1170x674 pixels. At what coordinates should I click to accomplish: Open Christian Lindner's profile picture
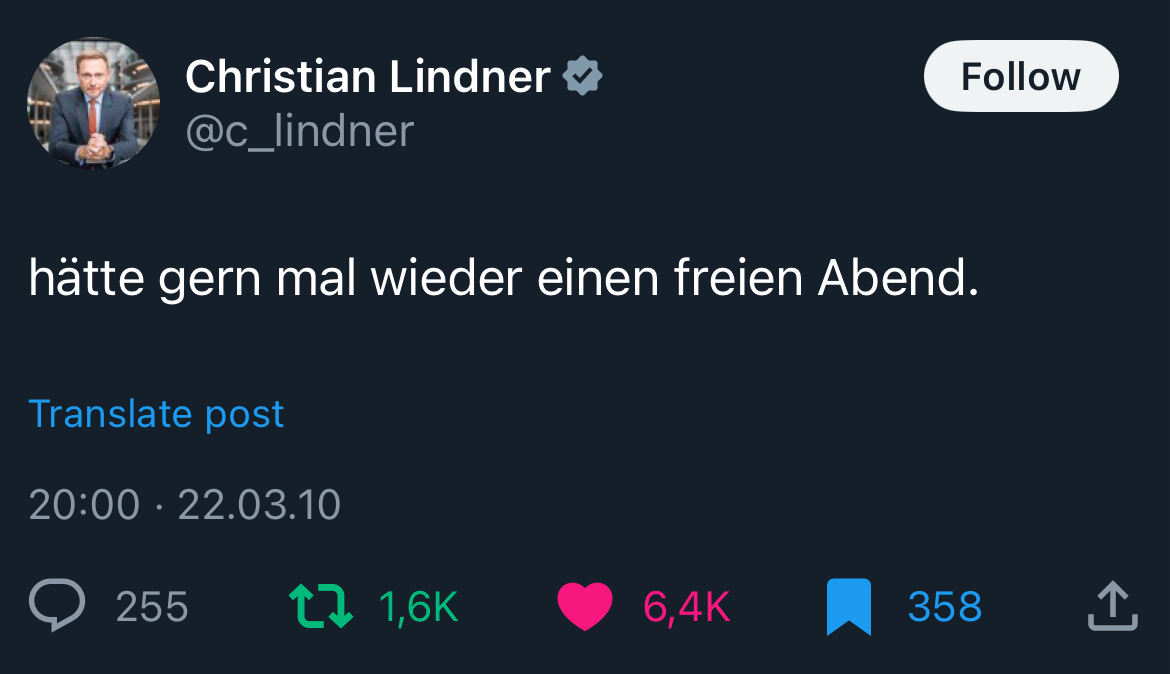93,103
